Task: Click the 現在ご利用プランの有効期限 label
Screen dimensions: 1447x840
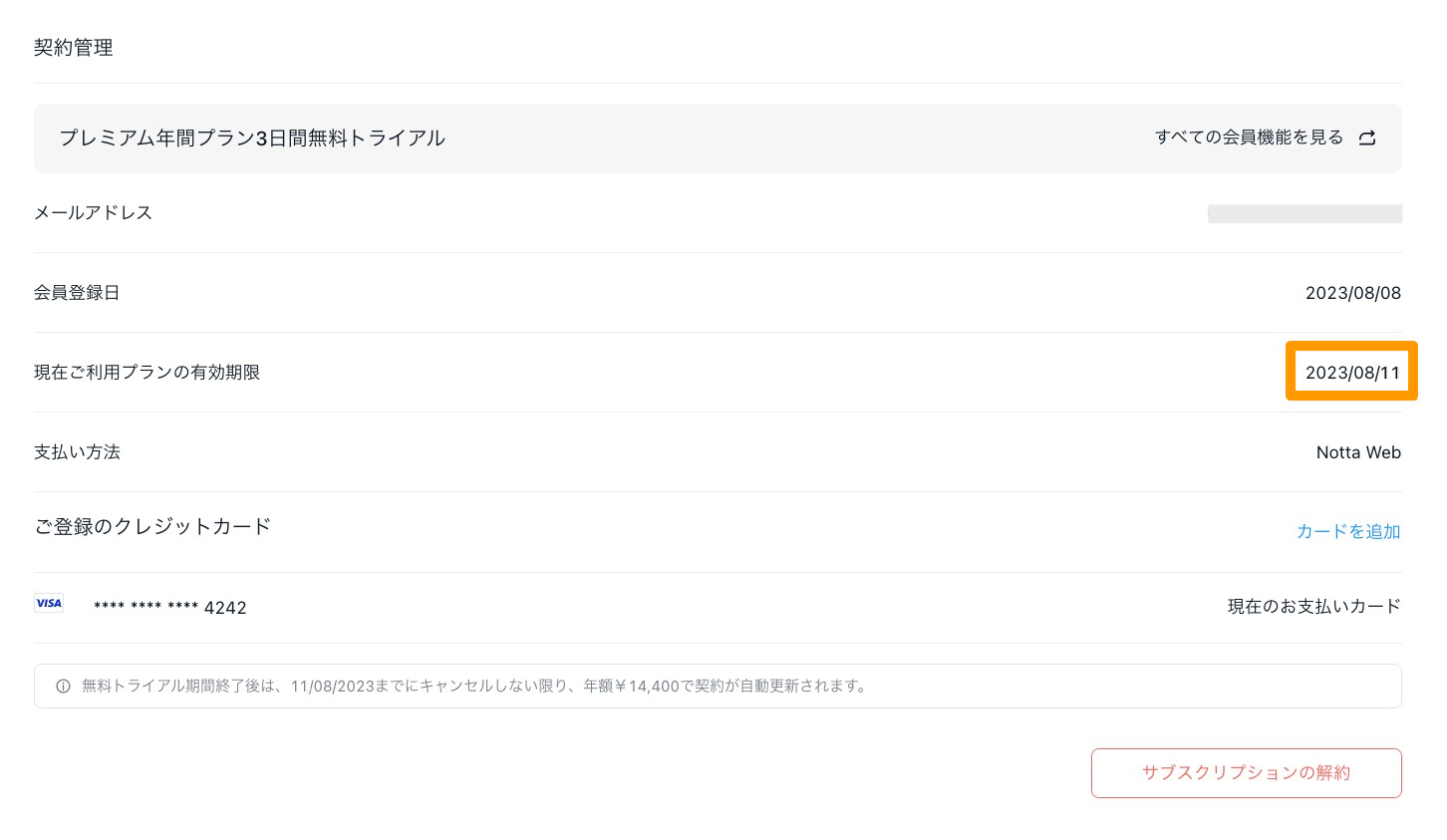Action: (146, 373)
